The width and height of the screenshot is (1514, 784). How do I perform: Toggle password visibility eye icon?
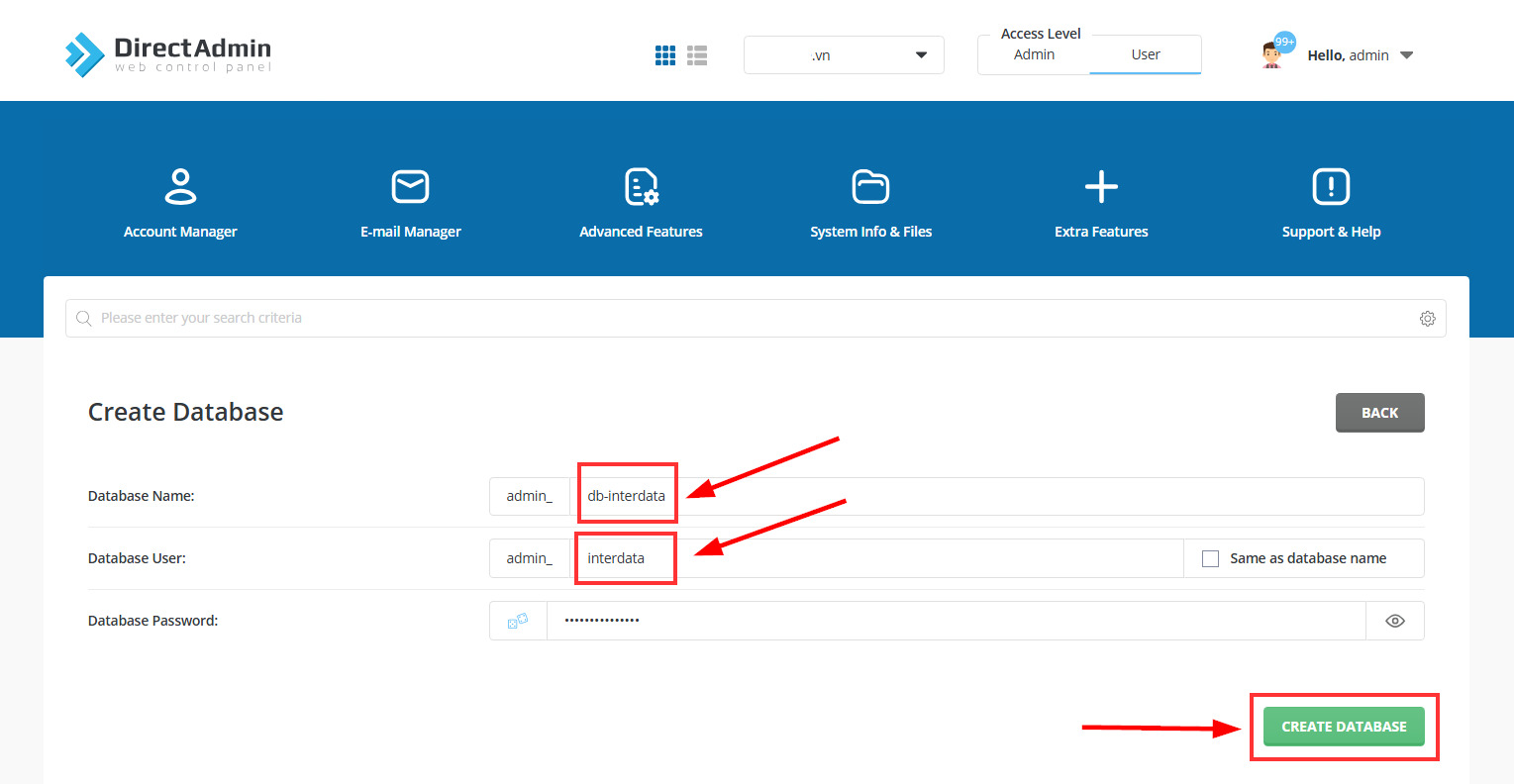point(1395,621)
